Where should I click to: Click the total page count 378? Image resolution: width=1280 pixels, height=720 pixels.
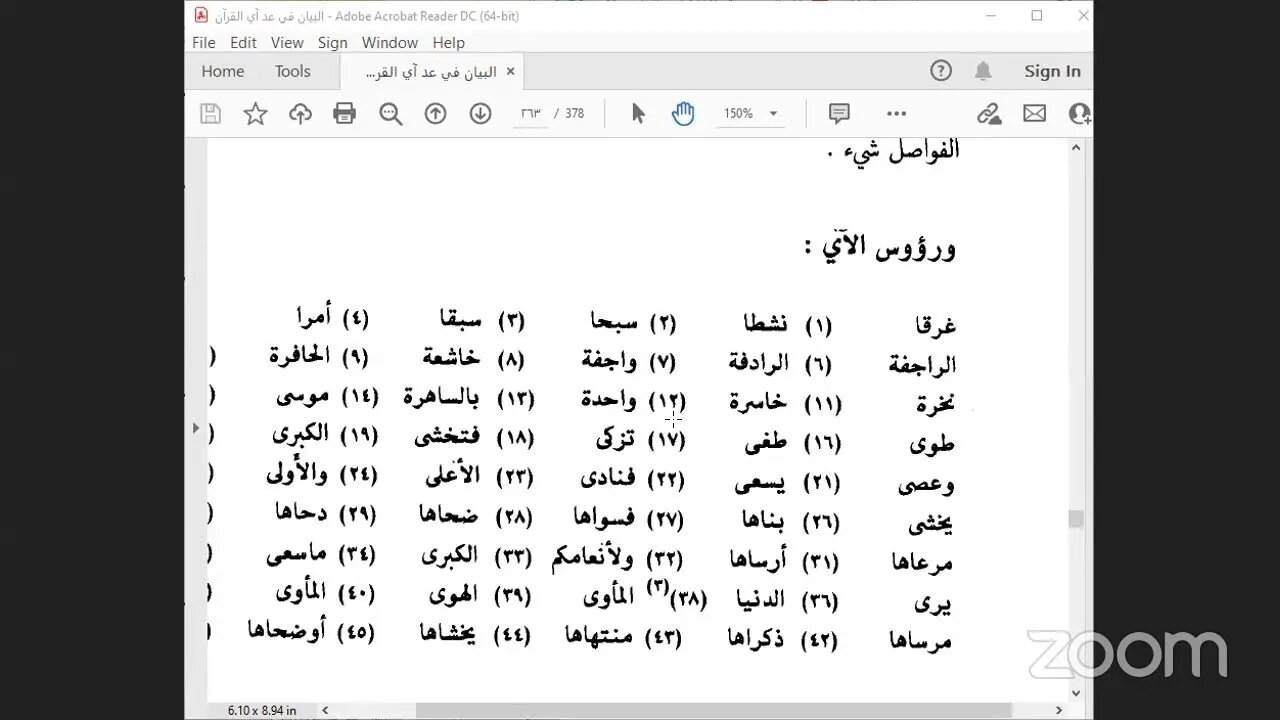[x=574, y=114]
